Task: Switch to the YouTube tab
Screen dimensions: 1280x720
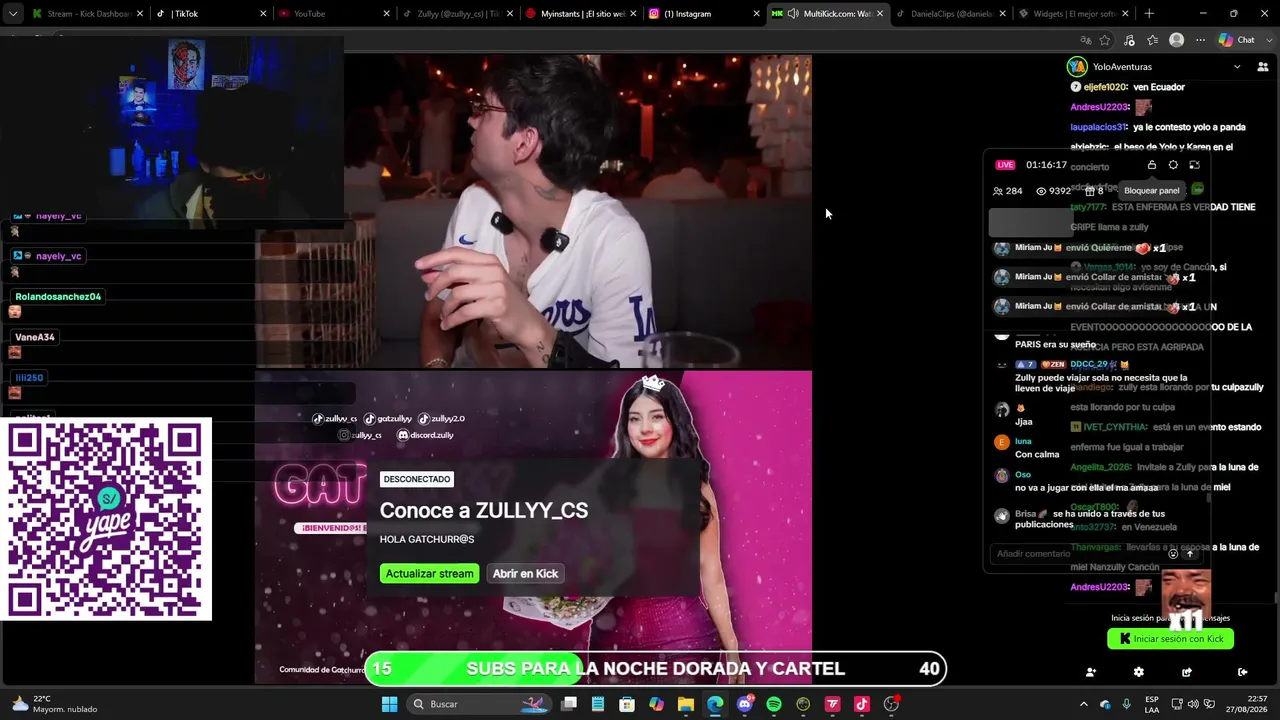Action: (331, 14)
